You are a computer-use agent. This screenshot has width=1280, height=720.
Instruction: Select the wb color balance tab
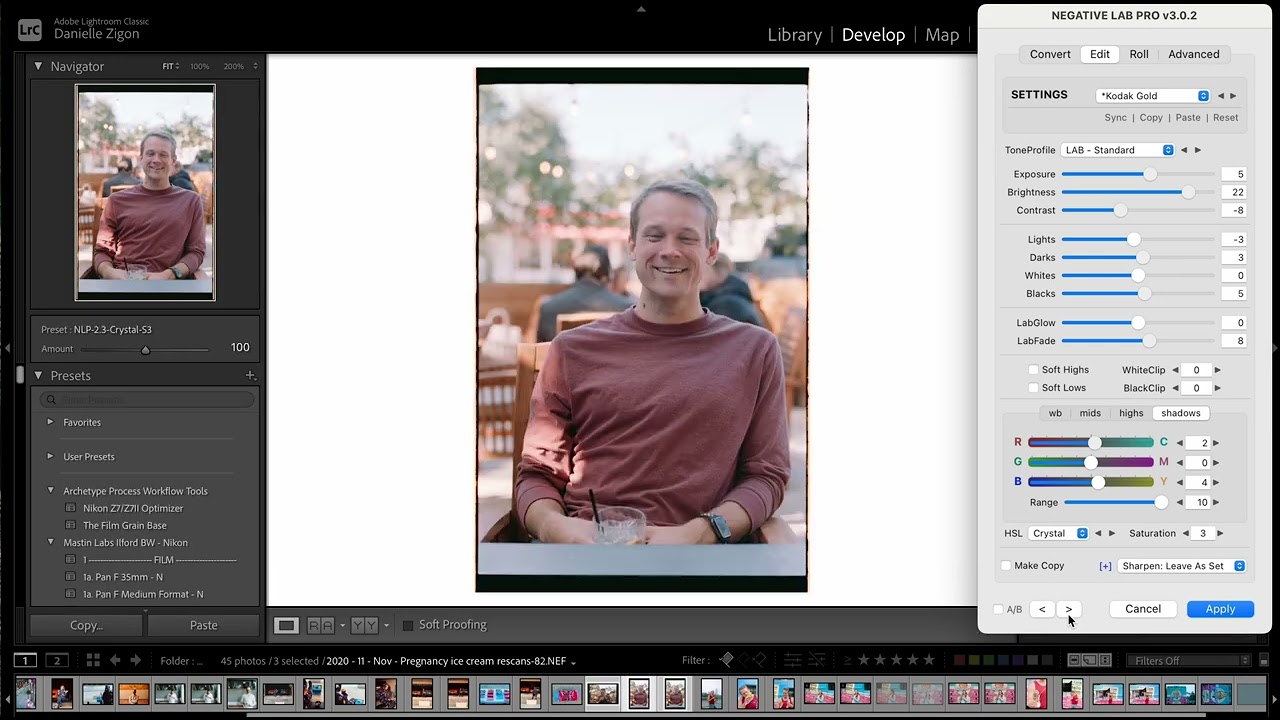click(x=1055, y=413)
